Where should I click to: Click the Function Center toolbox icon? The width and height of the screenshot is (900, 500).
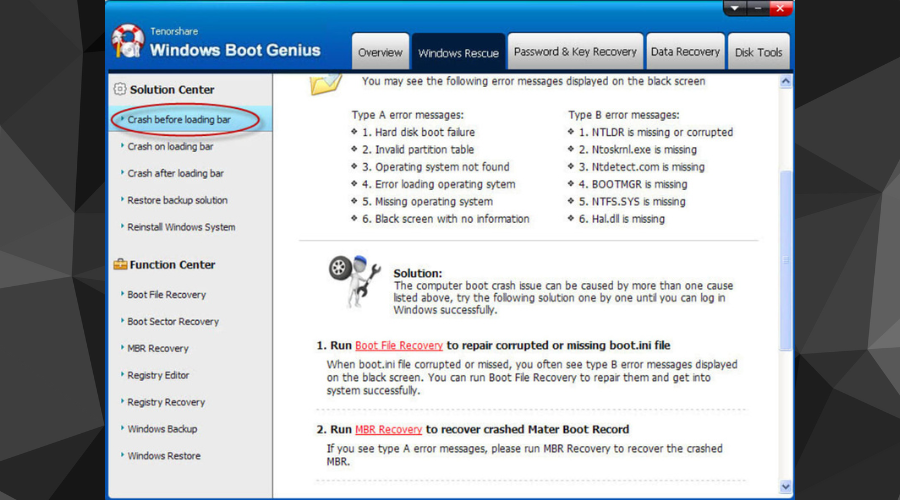click(x=120, y=264)
